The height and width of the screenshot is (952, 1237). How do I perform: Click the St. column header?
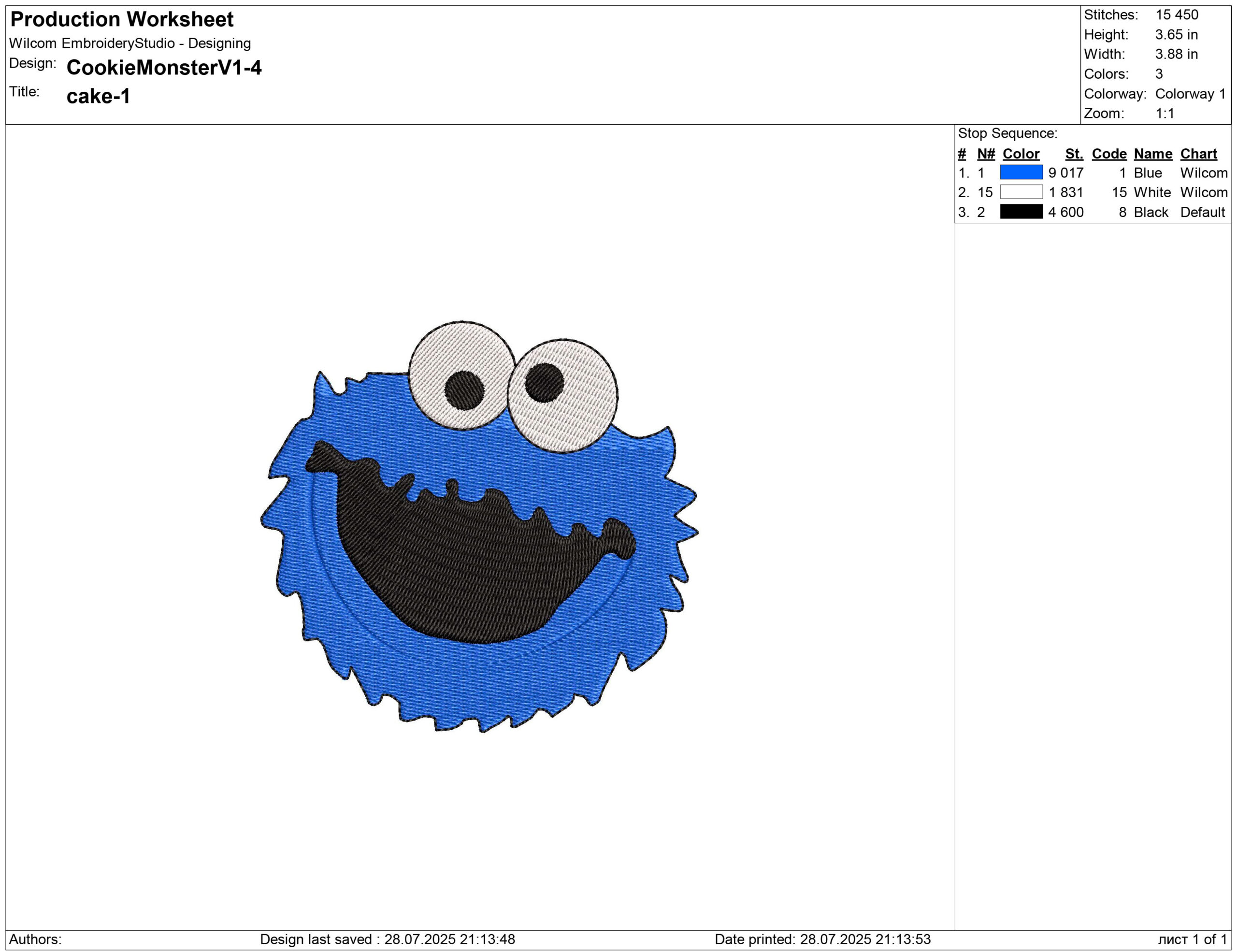pyautogui.click(x=1074, y=154)
